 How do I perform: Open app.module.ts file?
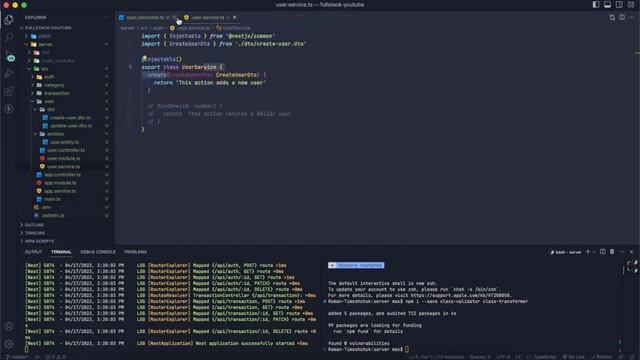click(x=60, y=183)
